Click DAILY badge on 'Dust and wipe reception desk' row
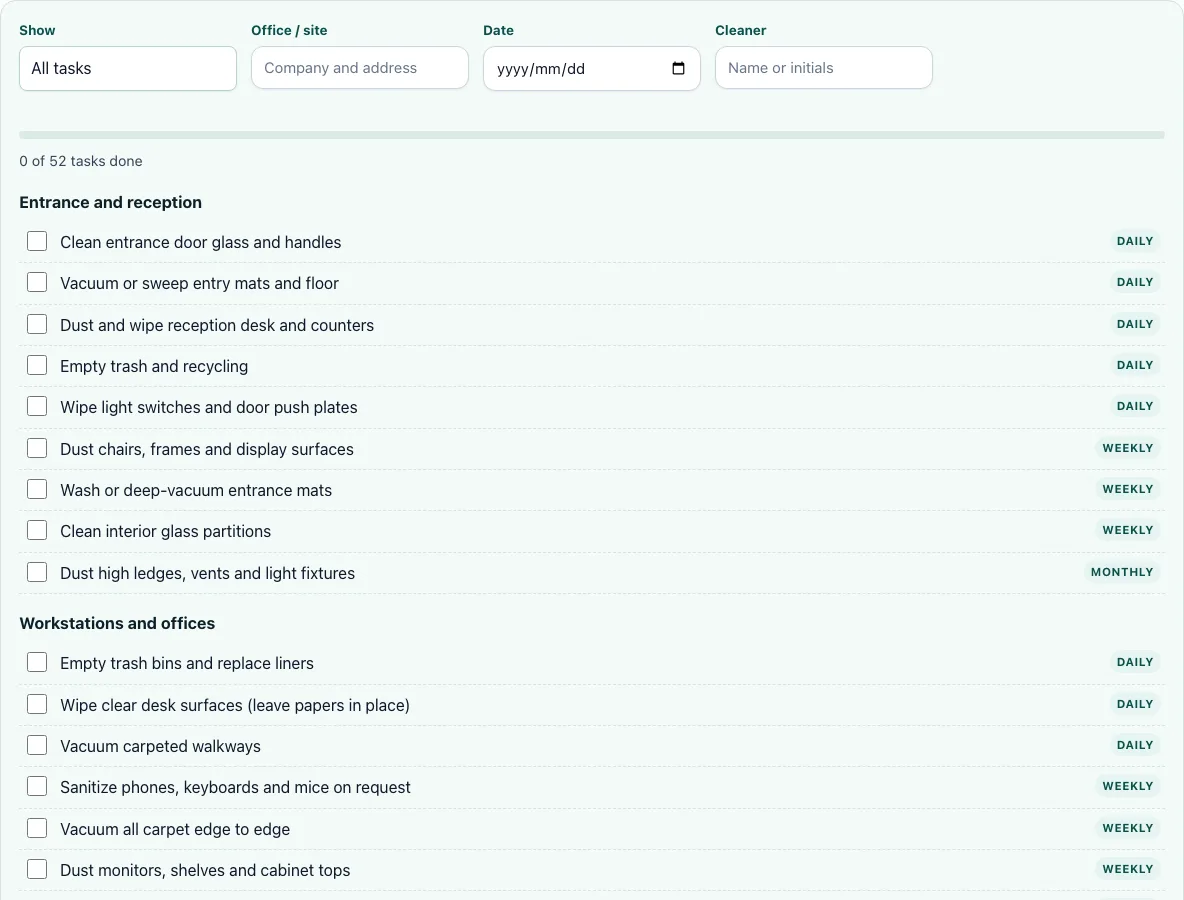Image resolution: width=1184 pixels, height=900 pixels. click(1135, 324)
